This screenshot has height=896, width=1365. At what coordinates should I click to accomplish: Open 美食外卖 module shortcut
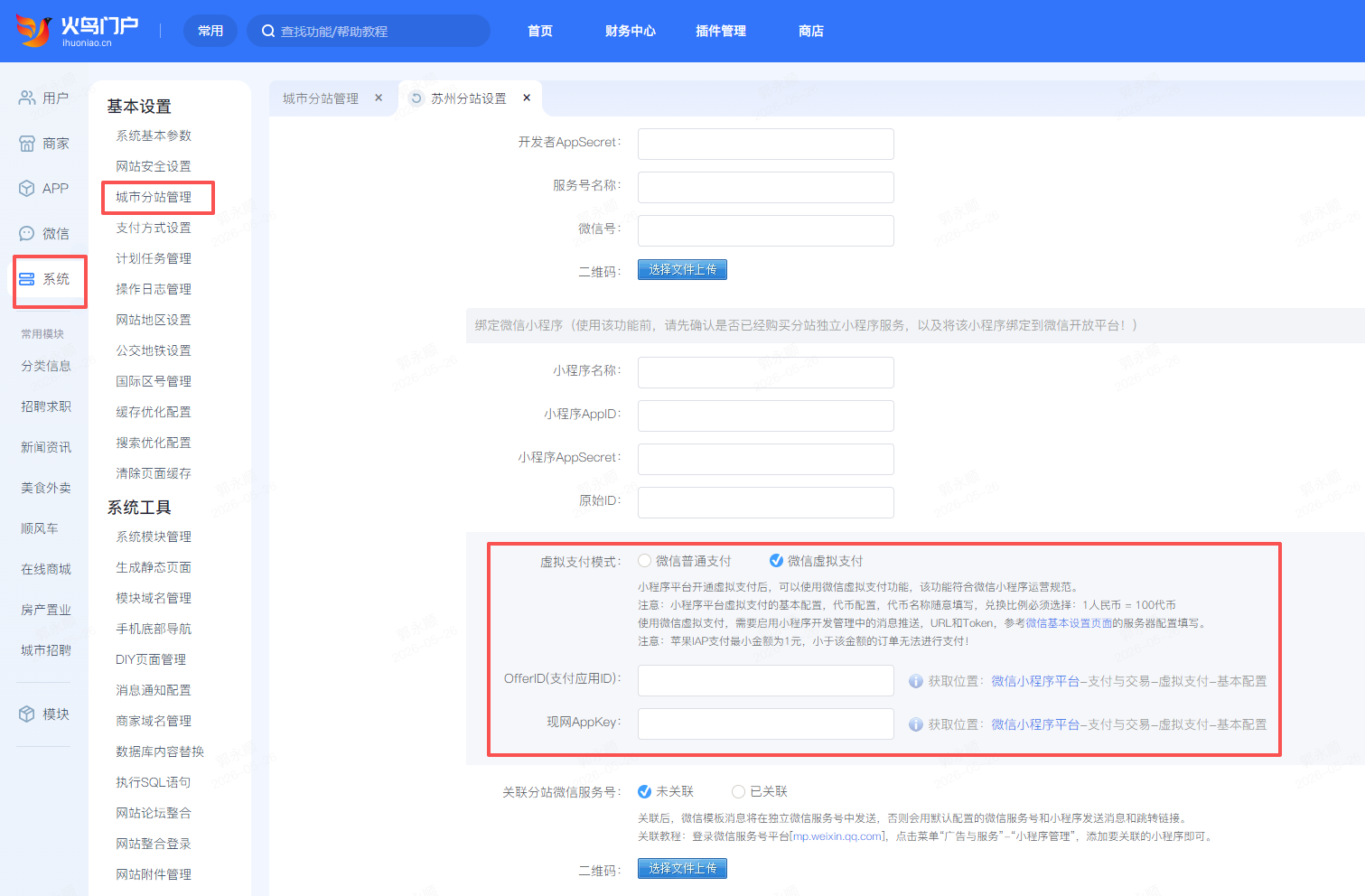click(46, 488)
